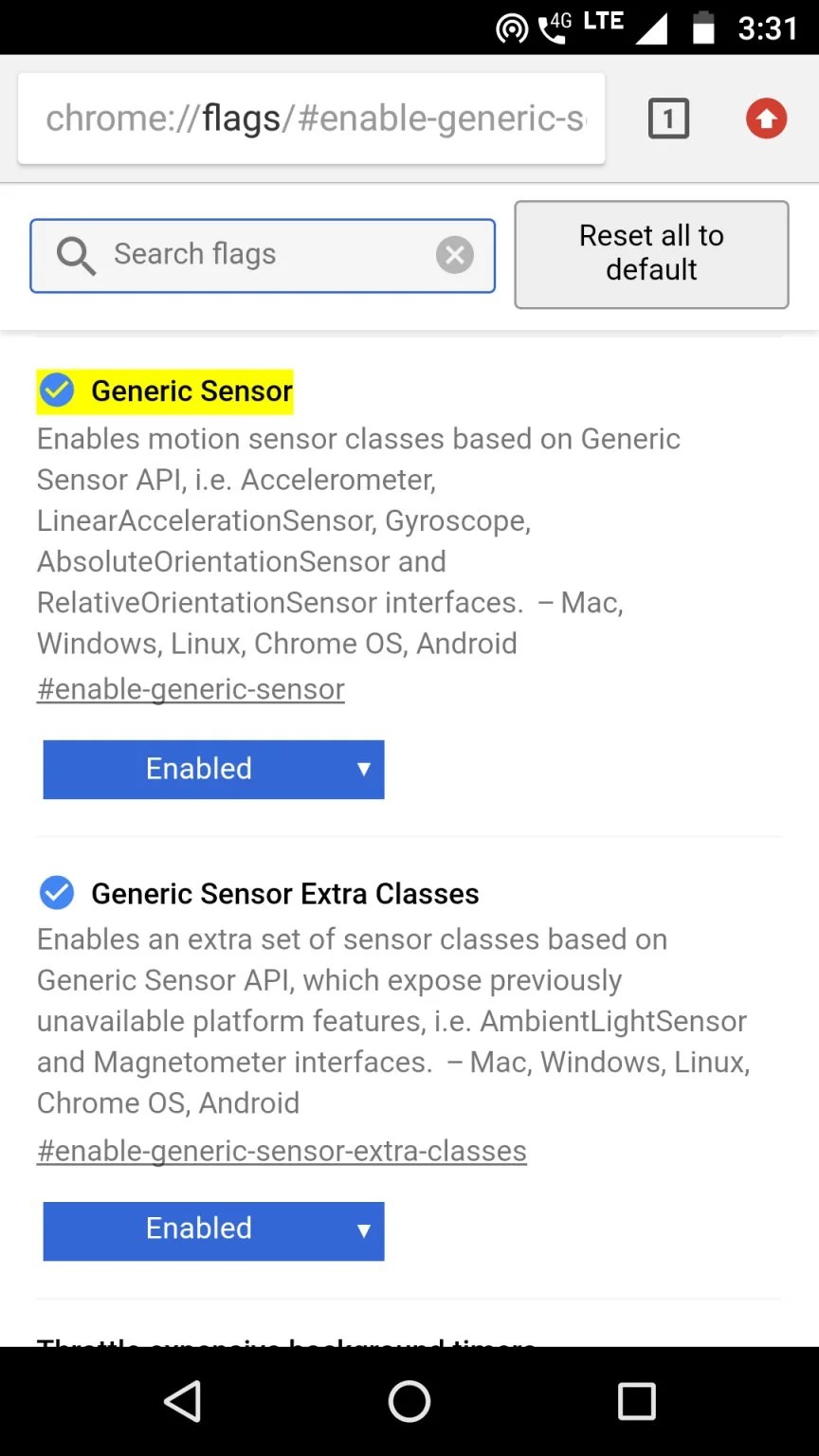Tap the blue checkmark beside Generic Sensor
Screen dimensions: 819x1456
[x=57, y=391]
